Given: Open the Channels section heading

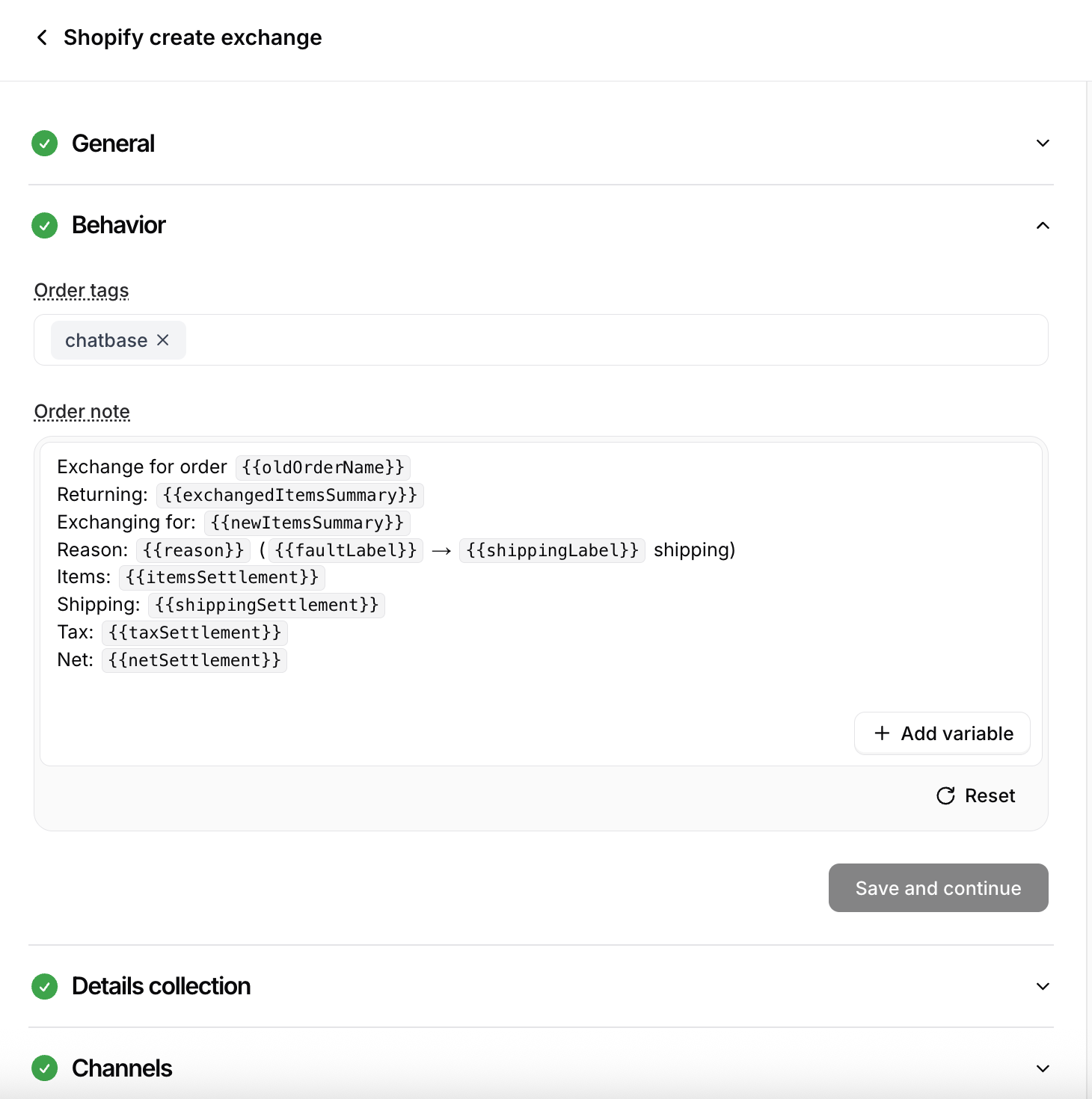Looking at the screenshot, I should point(122,1068).
